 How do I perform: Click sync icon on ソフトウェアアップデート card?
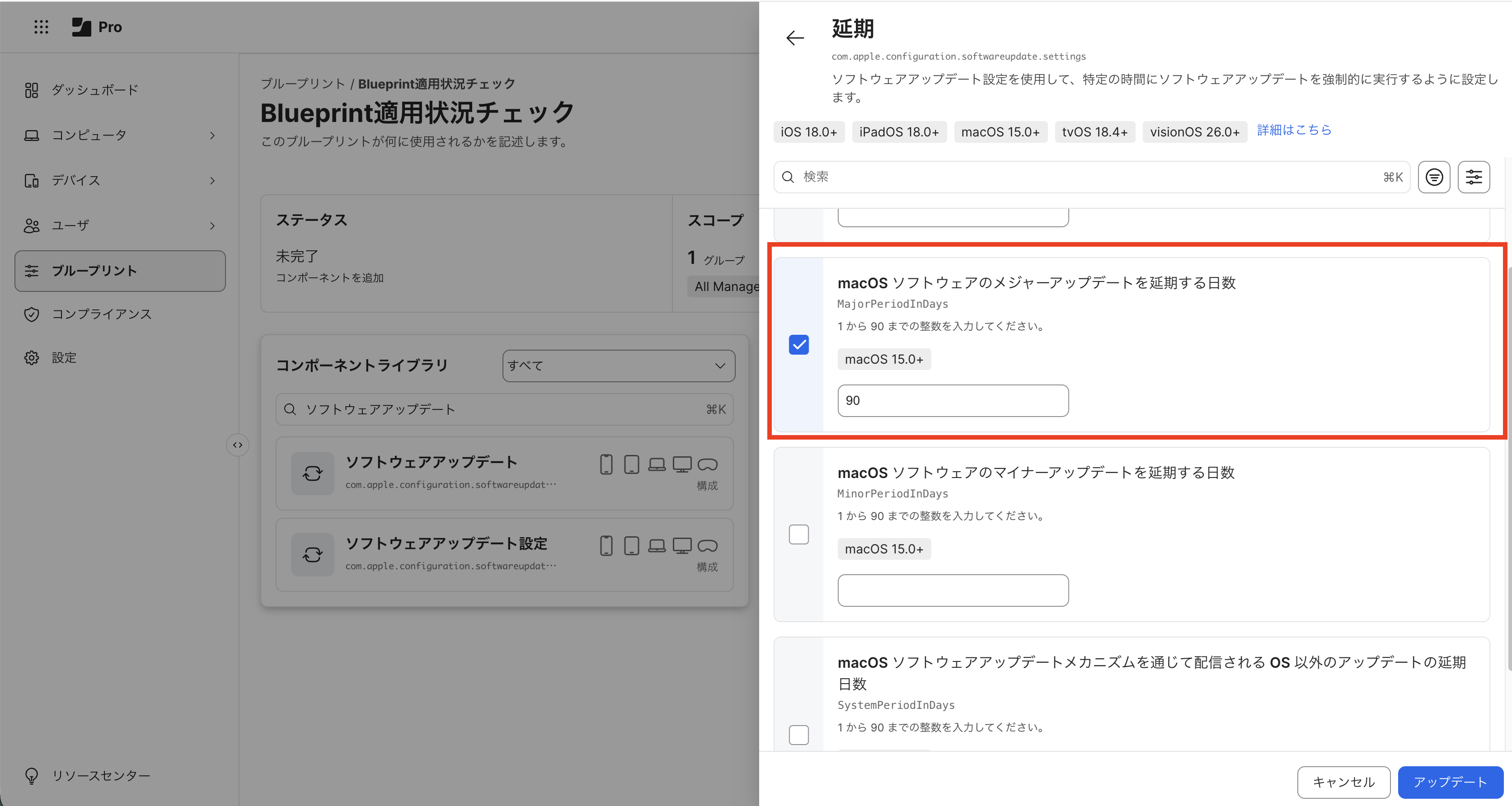313,473
